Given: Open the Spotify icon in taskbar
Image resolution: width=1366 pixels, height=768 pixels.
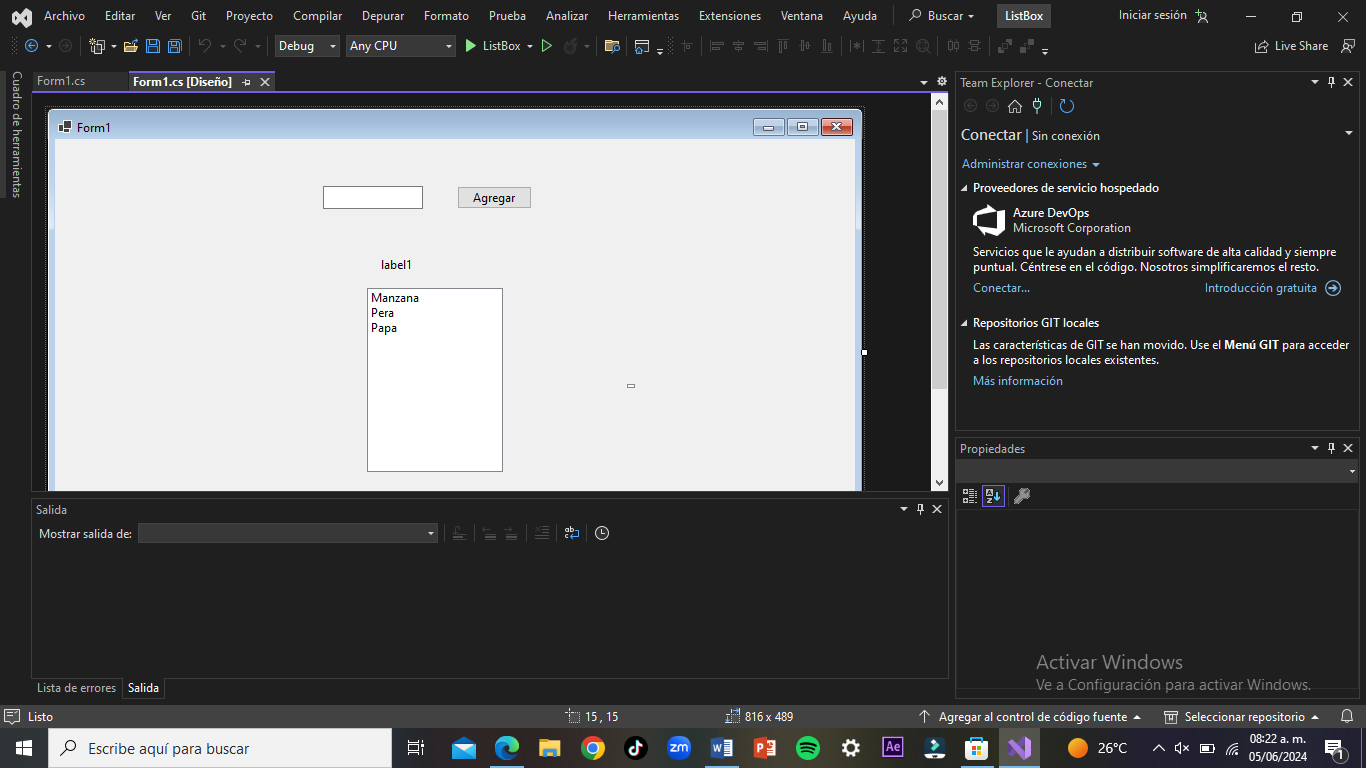Looking at the screenshot, I should click(x=808, y=748).
